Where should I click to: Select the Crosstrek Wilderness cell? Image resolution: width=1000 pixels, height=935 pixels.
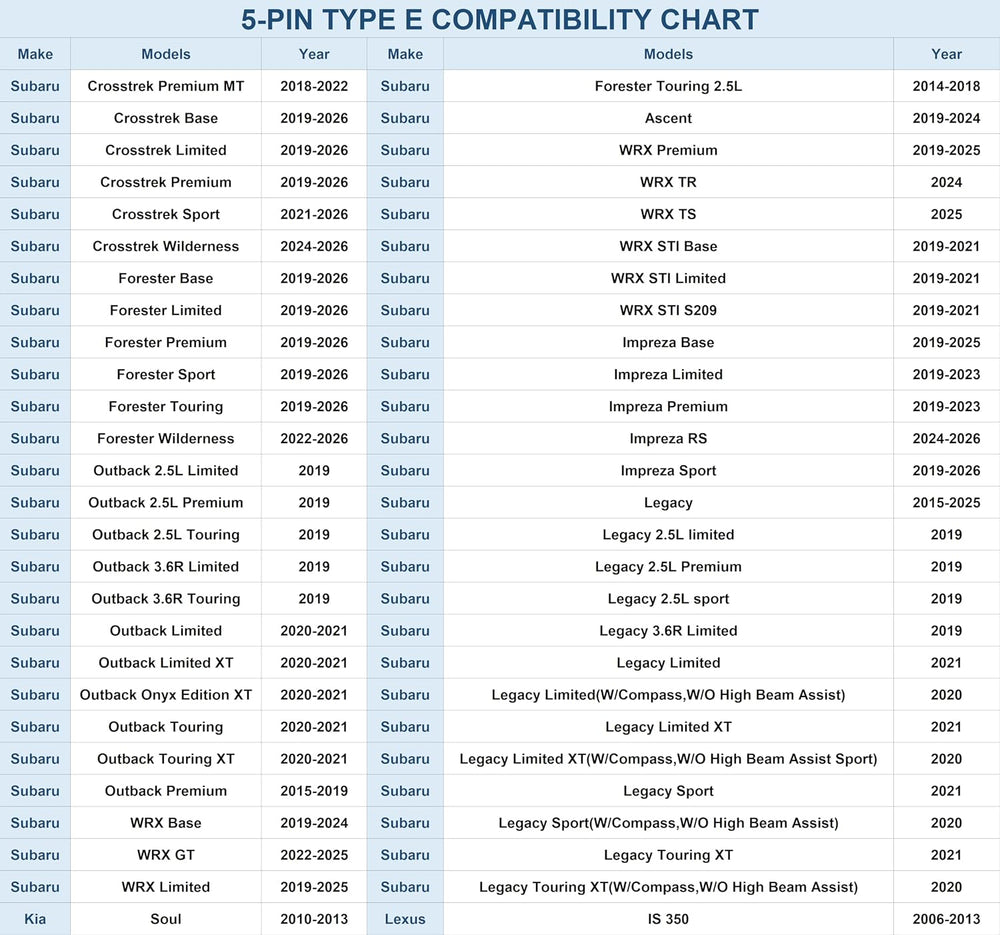[166, 246]
